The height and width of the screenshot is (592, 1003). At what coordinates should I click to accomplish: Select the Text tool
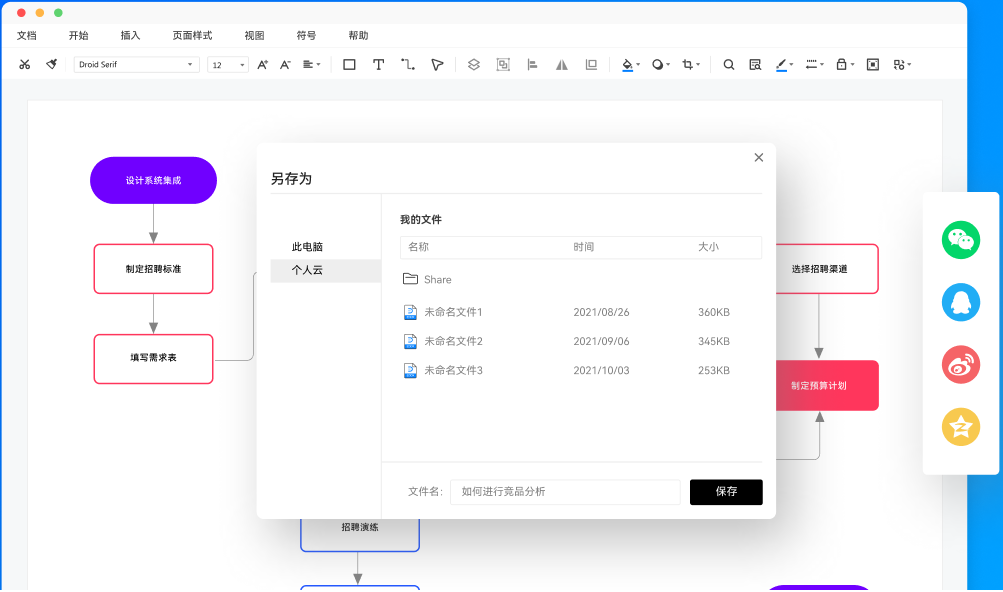coord(377,63)
